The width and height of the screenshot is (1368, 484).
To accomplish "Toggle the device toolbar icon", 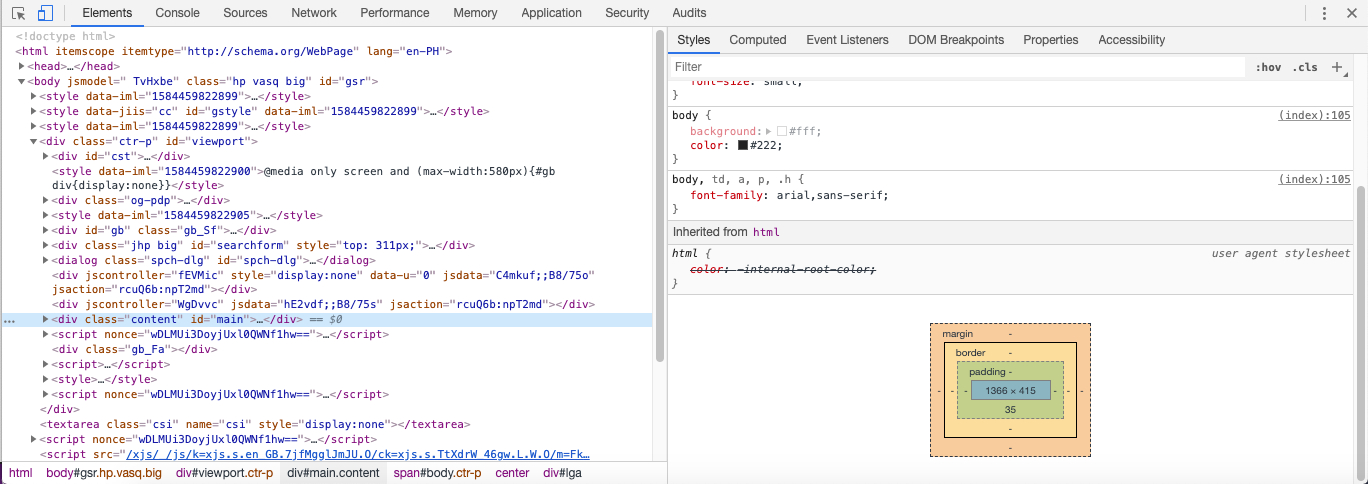I will tap(45, 13).
